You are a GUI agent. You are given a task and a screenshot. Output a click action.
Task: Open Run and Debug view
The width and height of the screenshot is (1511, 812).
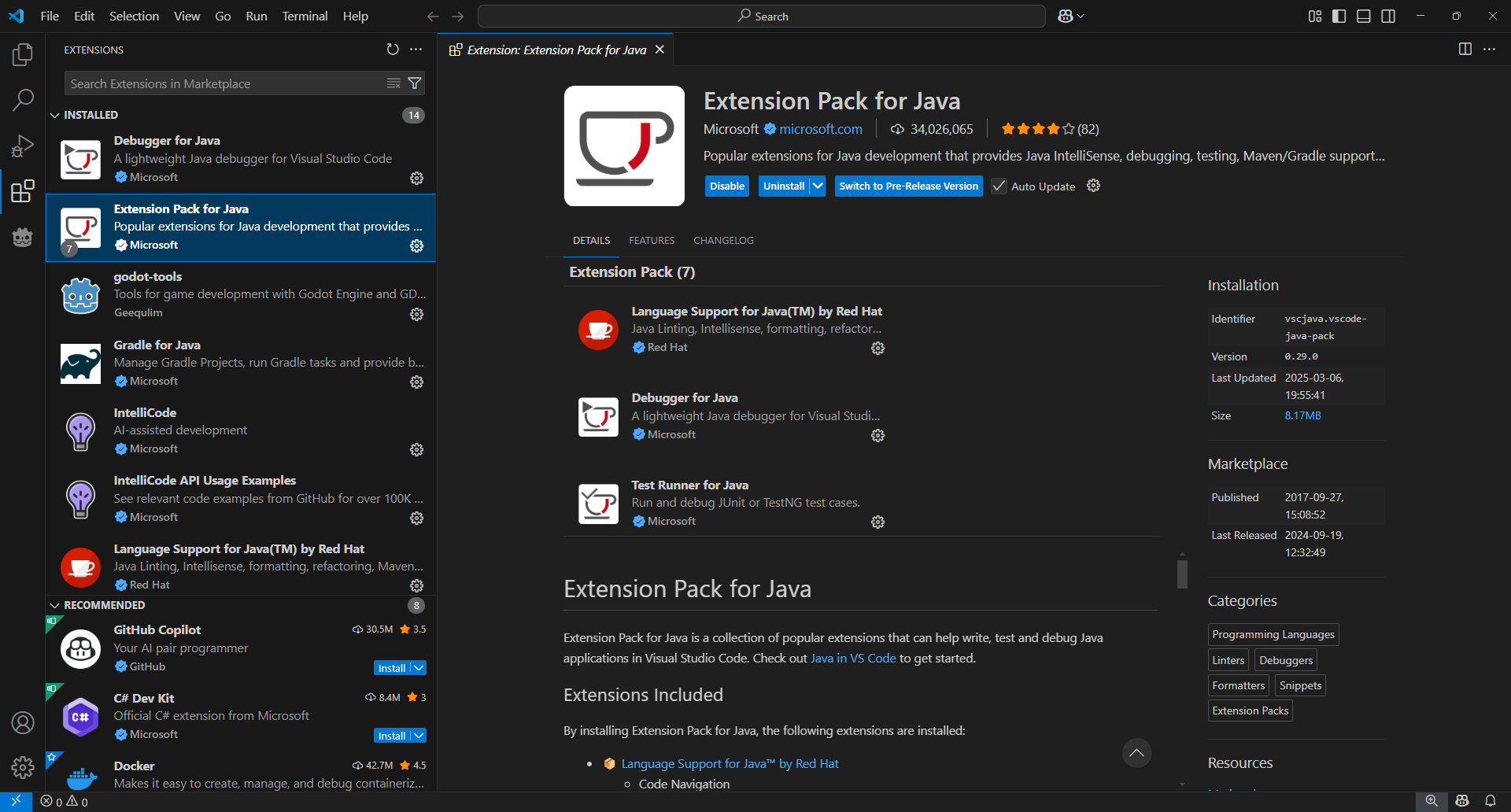23,146
